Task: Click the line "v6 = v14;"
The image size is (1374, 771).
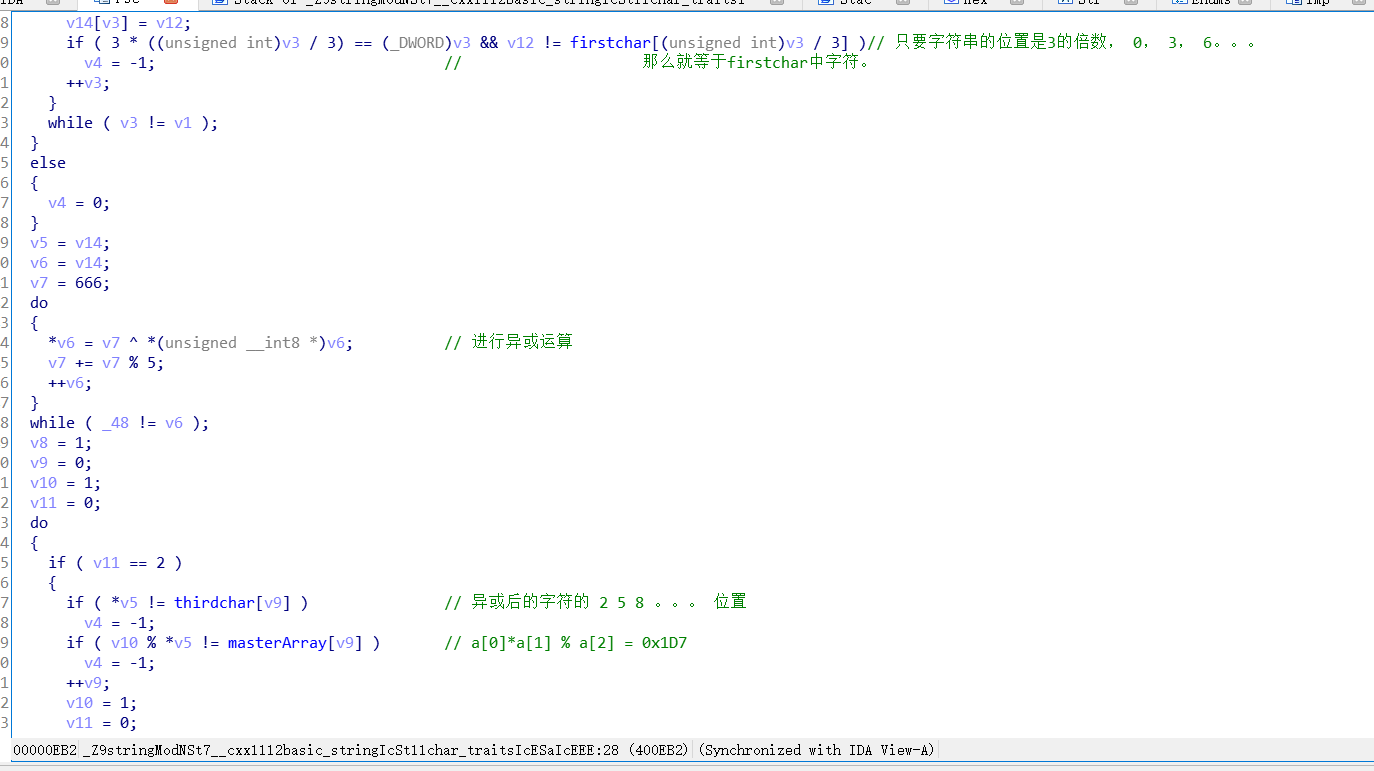Action: tap(70, 262)
